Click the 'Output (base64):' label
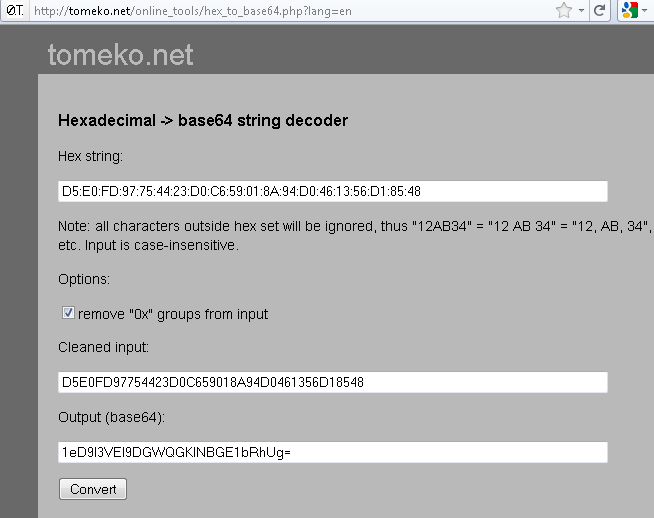 click(111, 417)
